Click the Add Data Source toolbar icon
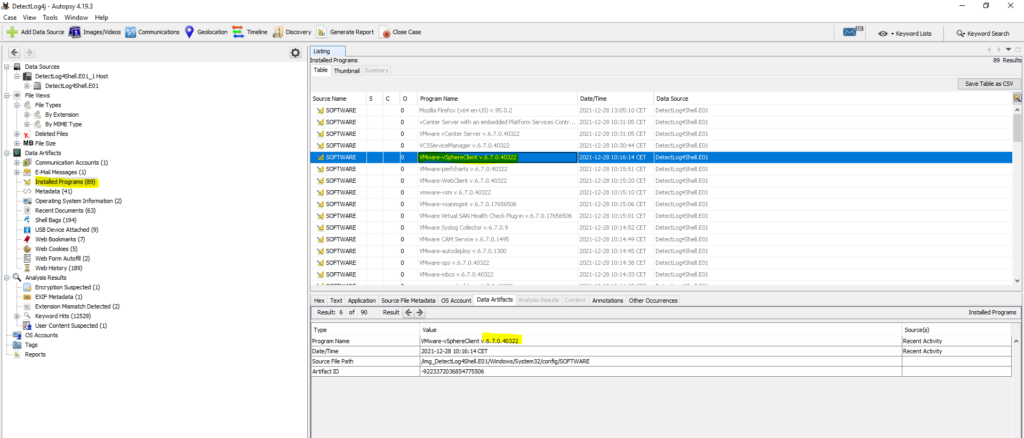 pyautogui.click(x=12, y=32)
